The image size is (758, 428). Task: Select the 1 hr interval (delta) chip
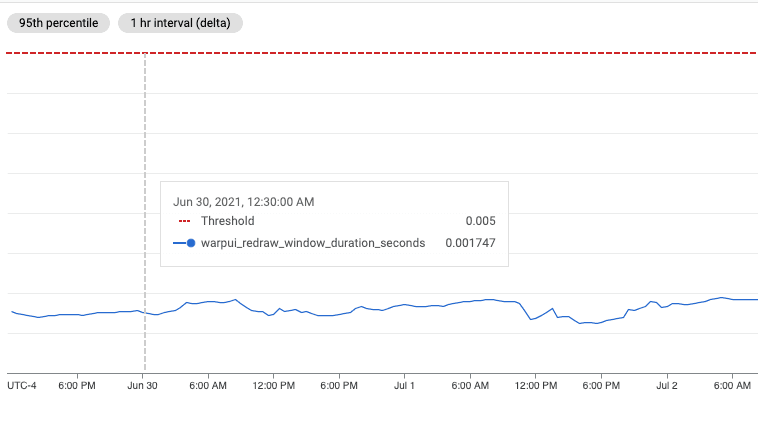[x=180, y=22]
